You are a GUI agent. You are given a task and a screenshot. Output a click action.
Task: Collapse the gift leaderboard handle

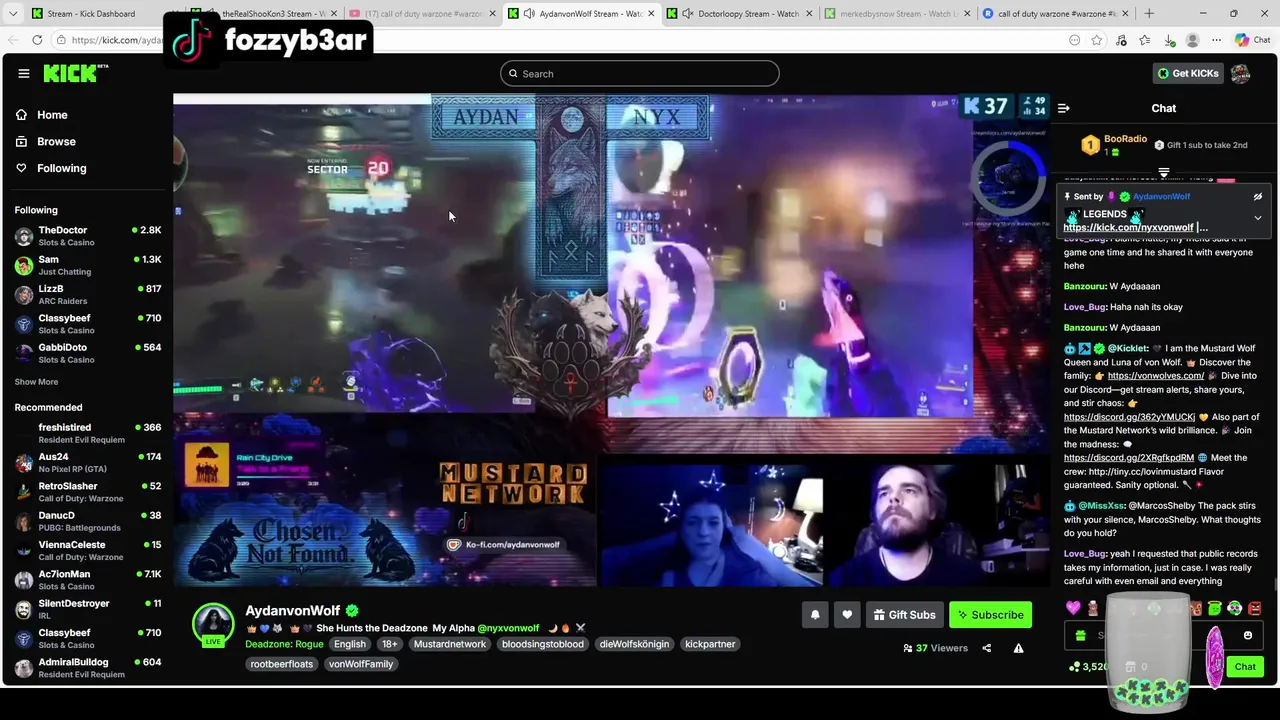click(x=1164, y=173)
